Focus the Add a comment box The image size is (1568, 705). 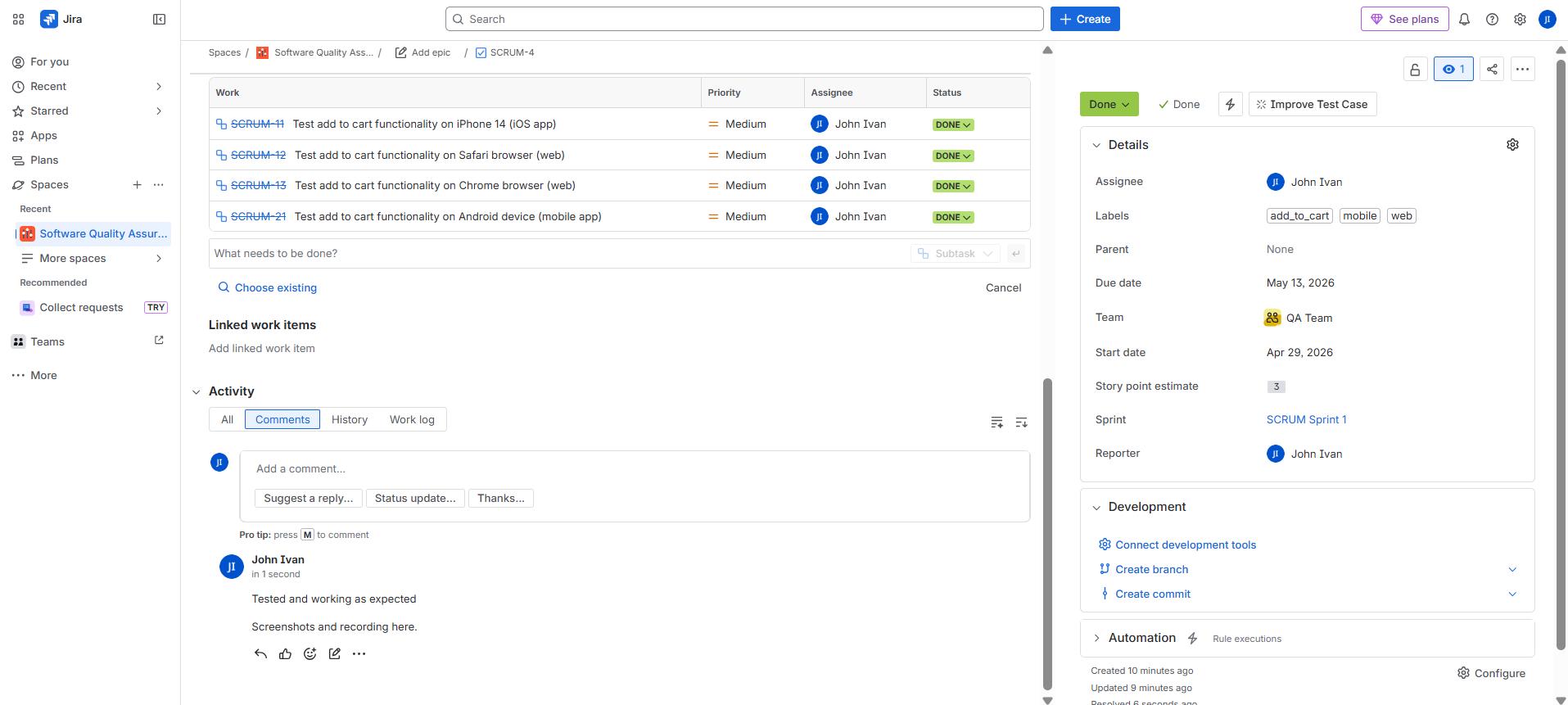pos(635,469)
